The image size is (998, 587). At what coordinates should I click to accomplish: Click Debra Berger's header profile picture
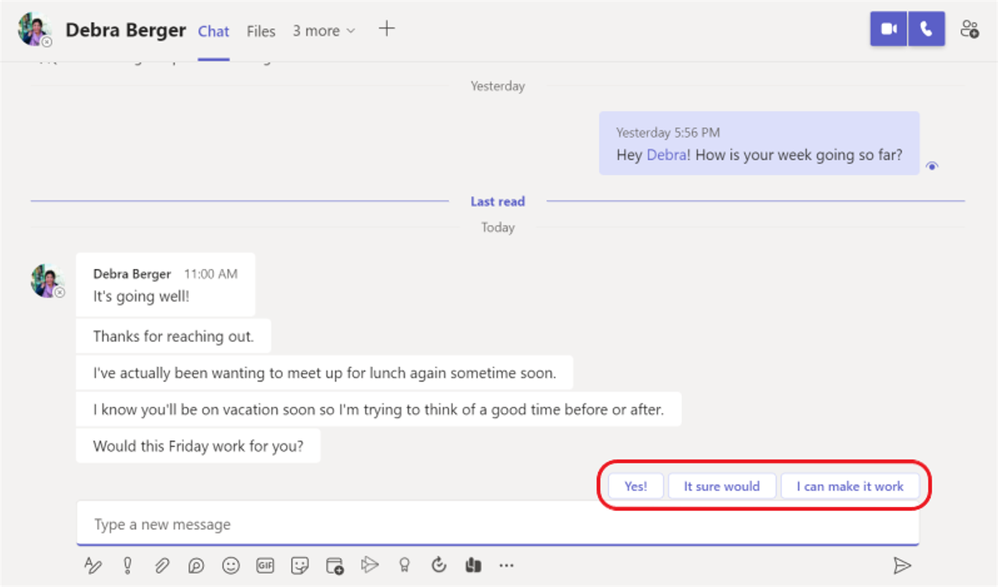(x=34, y=29)
